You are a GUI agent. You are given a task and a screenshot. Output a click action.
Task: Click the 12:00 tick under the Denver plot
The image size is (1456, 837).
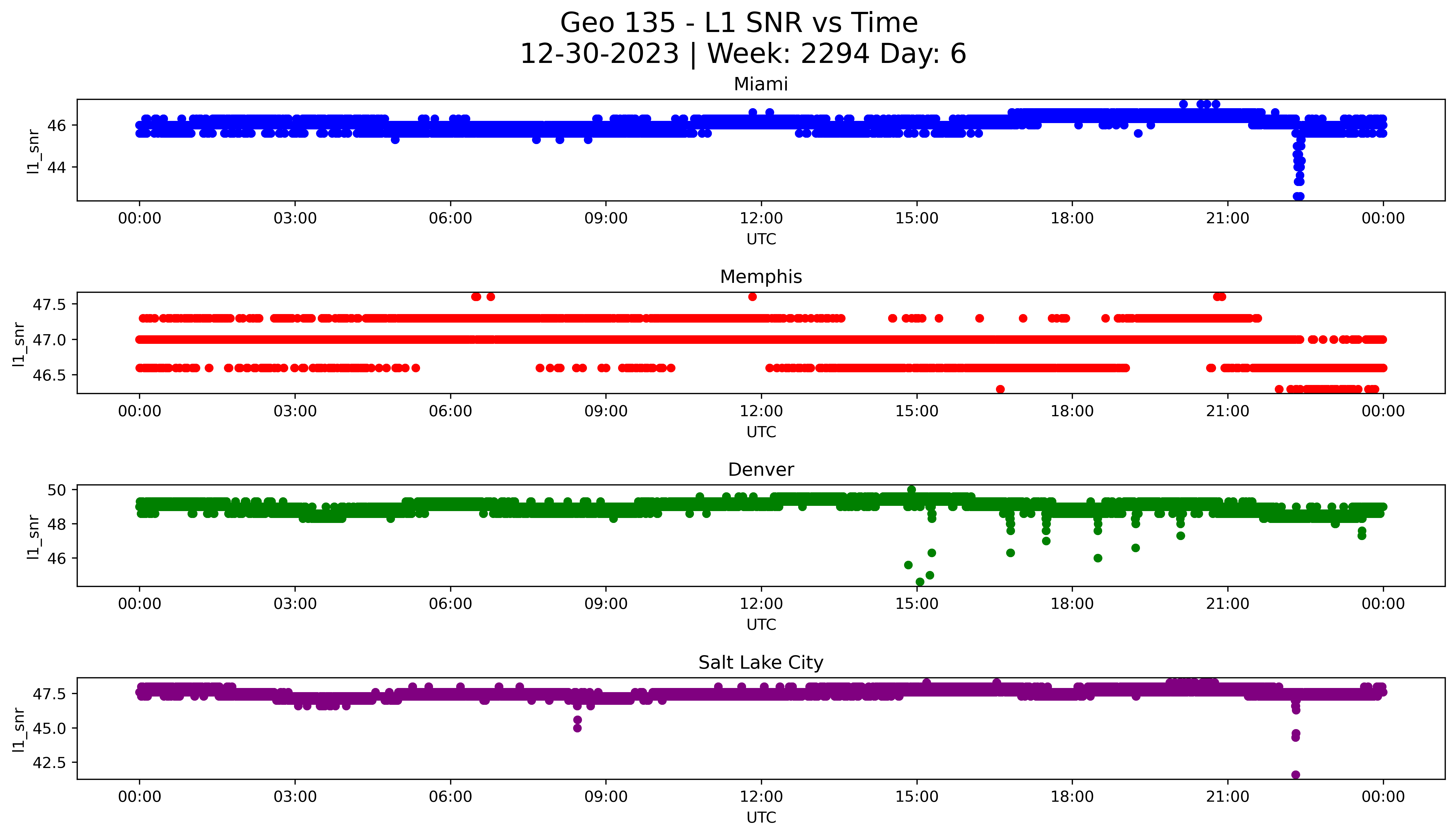(x=762, y=604)
